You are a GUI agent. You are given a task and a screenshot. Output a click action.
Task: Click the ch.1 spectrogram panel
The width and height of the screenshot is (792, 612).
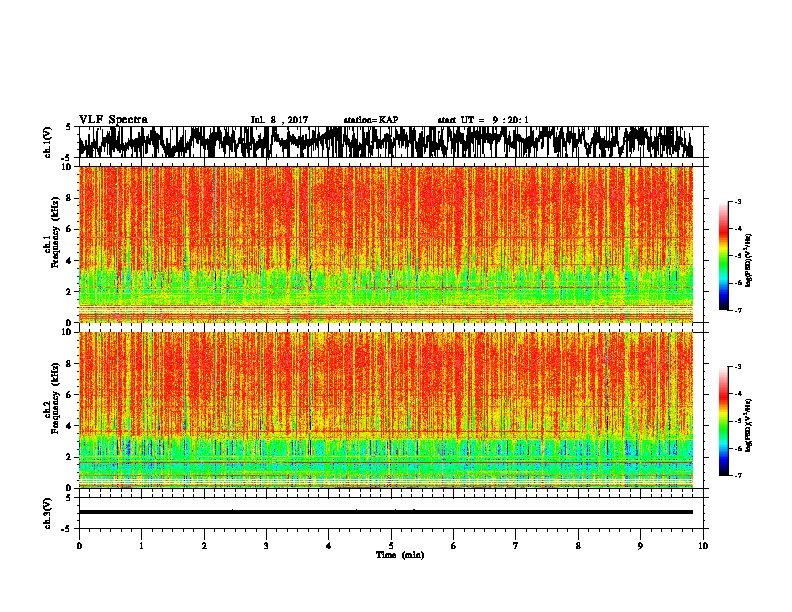pos(385,244)
